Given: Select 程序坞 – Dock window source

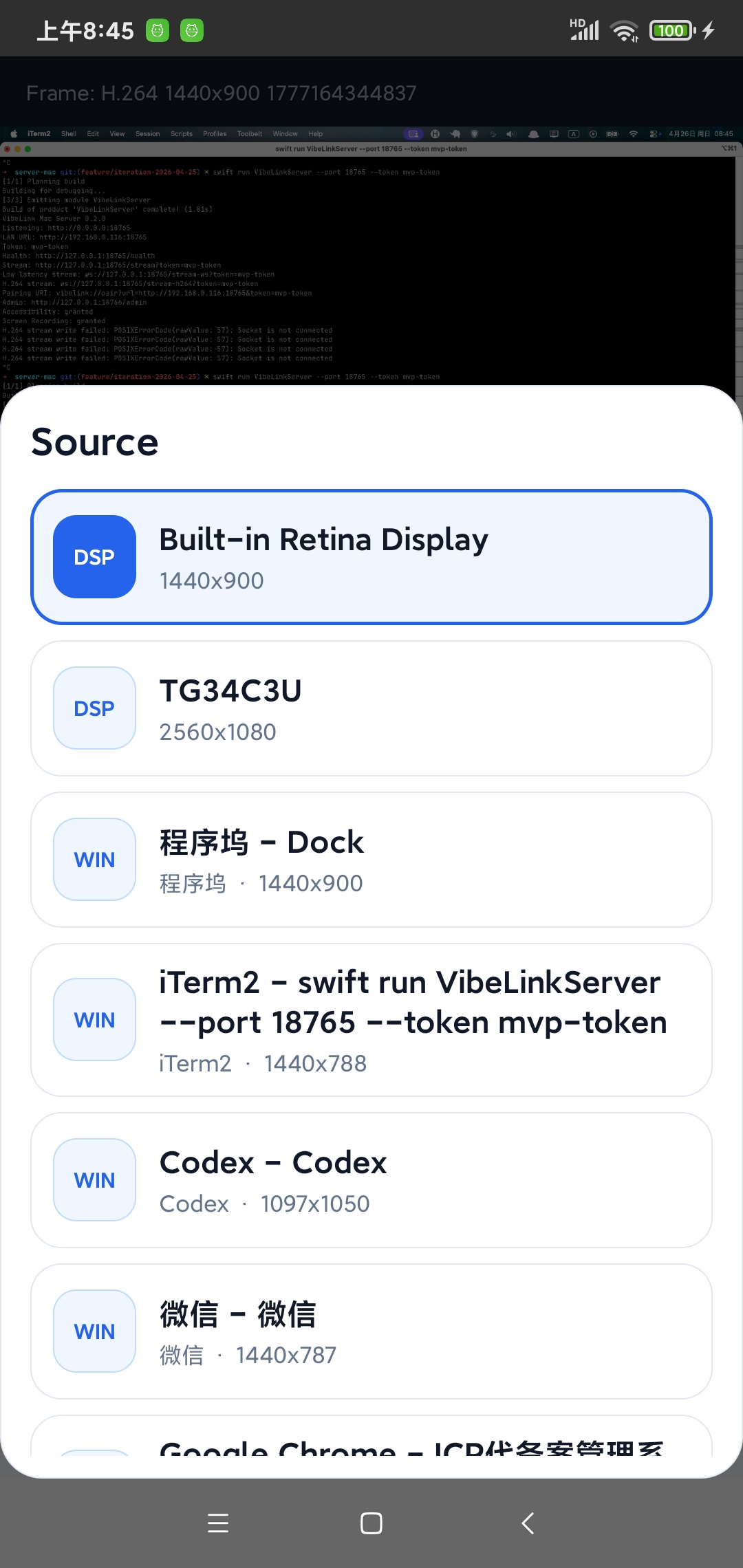Looking at the screenshot, I should (x=371, y=860).
